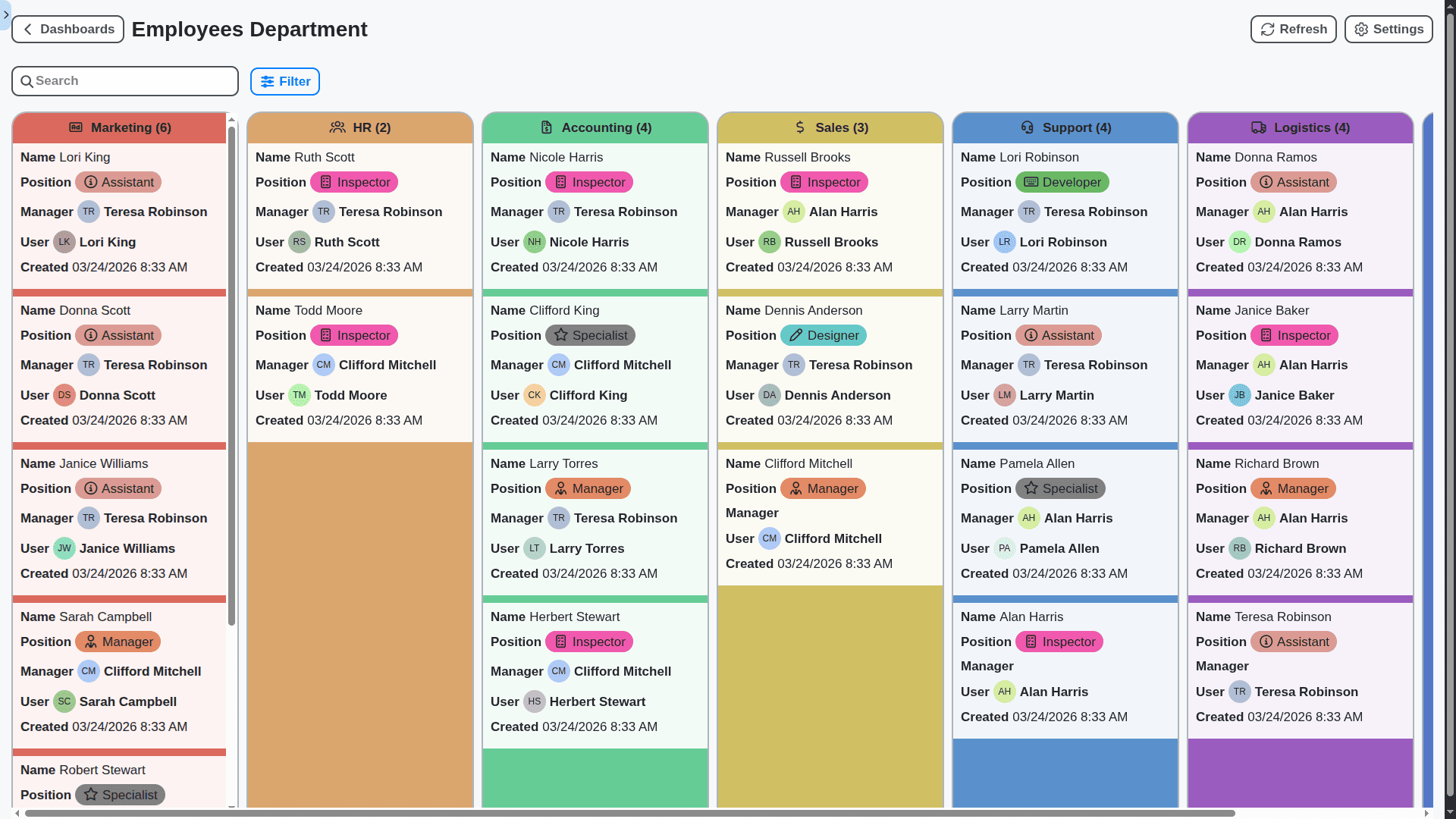
Task: Go back to Dashboards
Action: 67,29
